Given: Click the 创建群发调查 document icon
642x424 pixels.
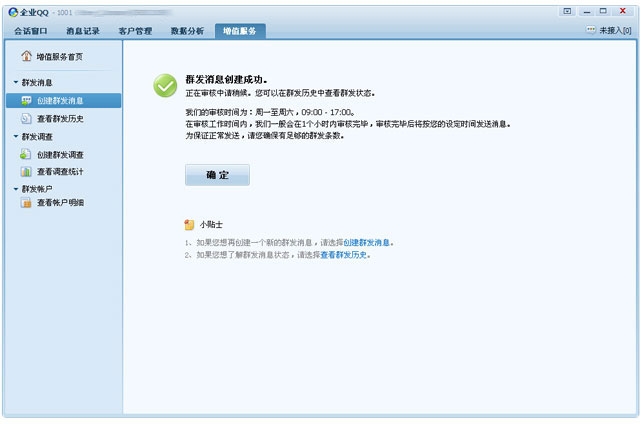Looking at the screenshot, I should pos(25,154).
